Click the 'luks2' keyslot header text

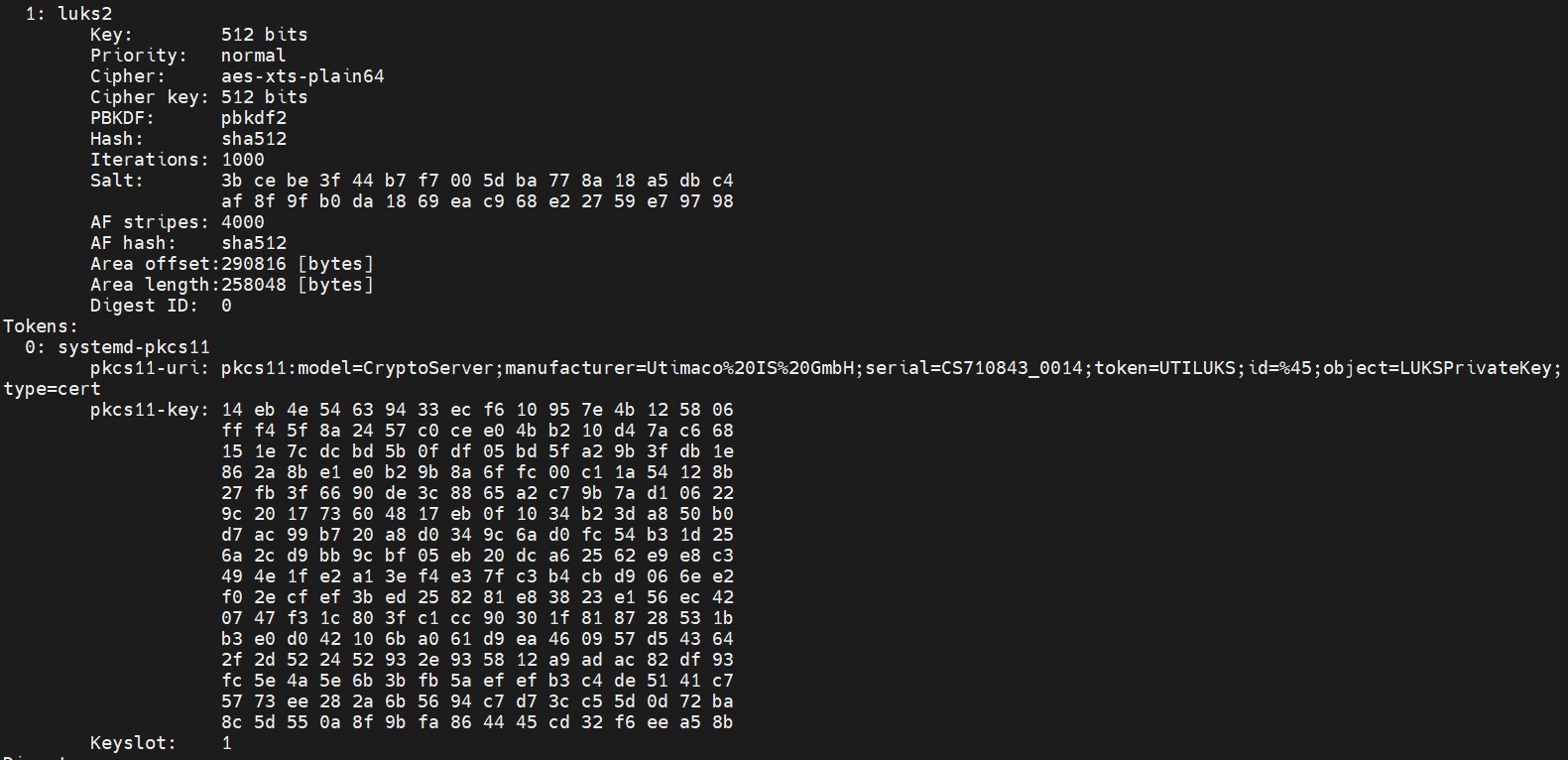(x=85, y=14)
